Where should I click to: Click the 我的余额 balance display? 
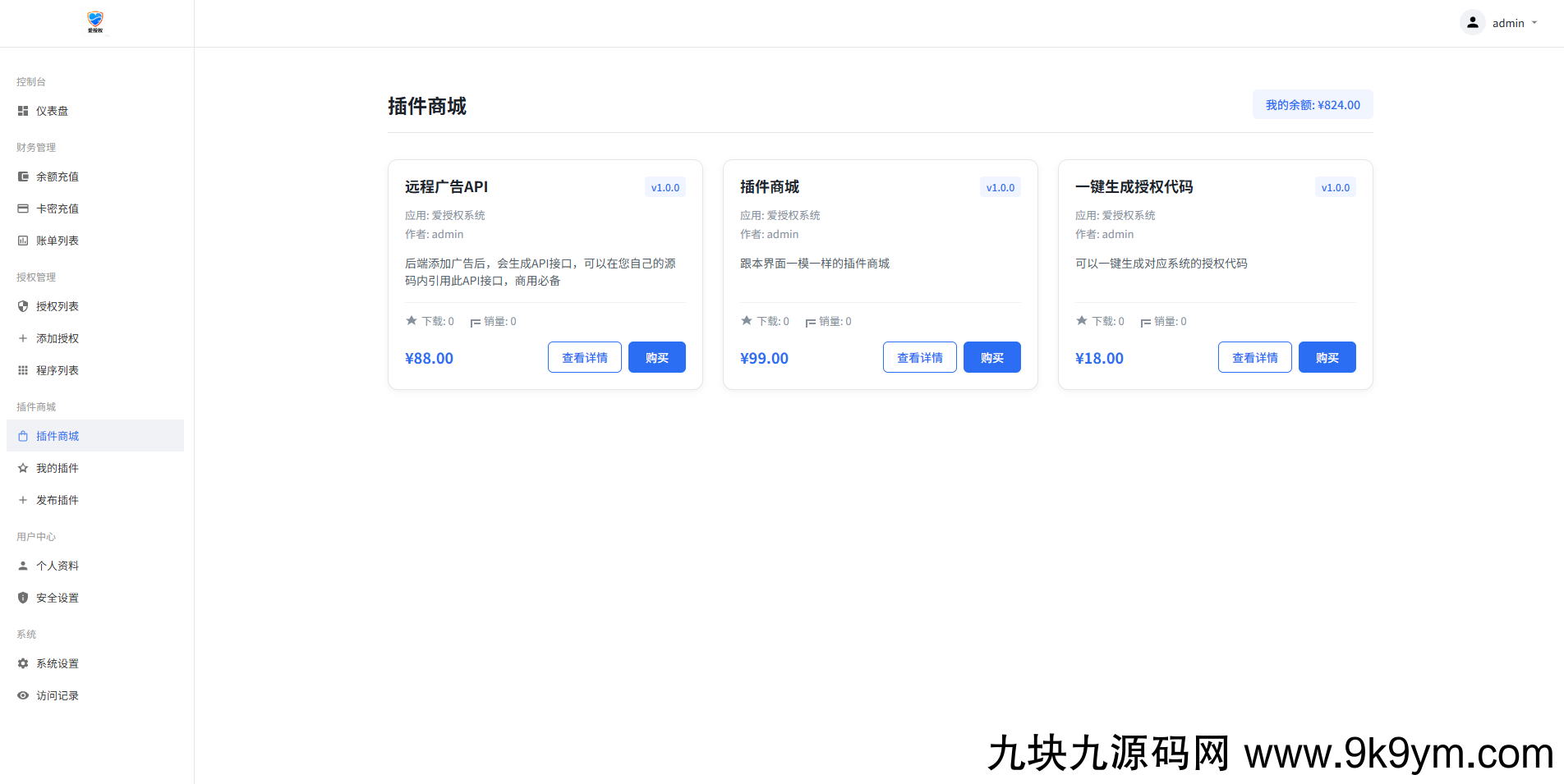tap(1312, 104)
